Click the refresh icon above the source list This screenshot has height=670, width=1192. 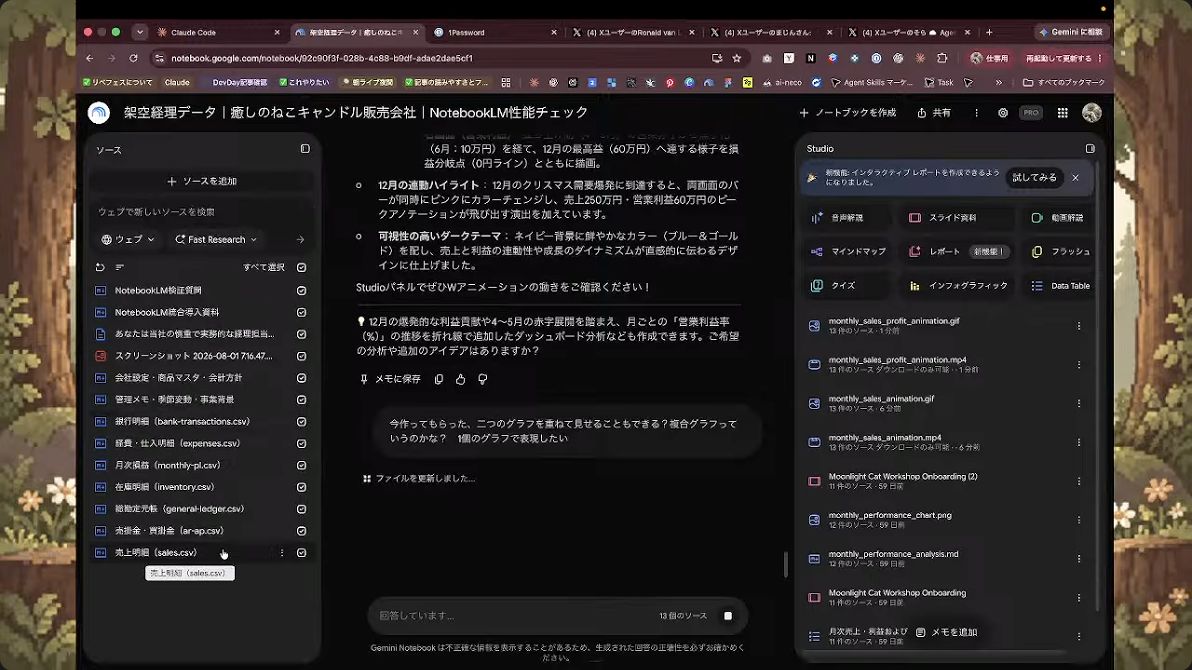(x=100, y=267)
